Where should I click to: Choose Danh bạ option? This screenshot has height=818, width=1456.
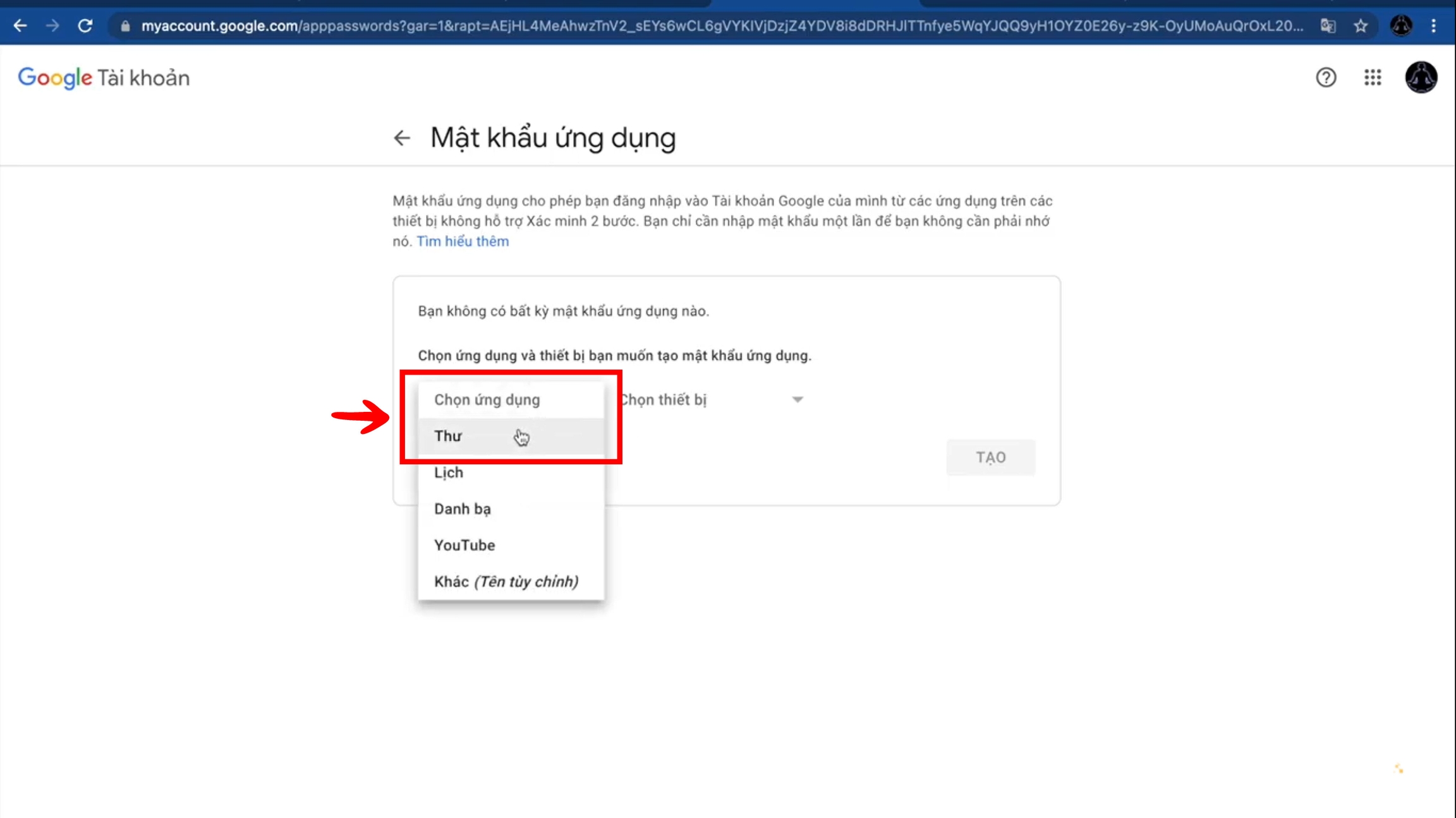pyautogui.click(x=462, y=509)
